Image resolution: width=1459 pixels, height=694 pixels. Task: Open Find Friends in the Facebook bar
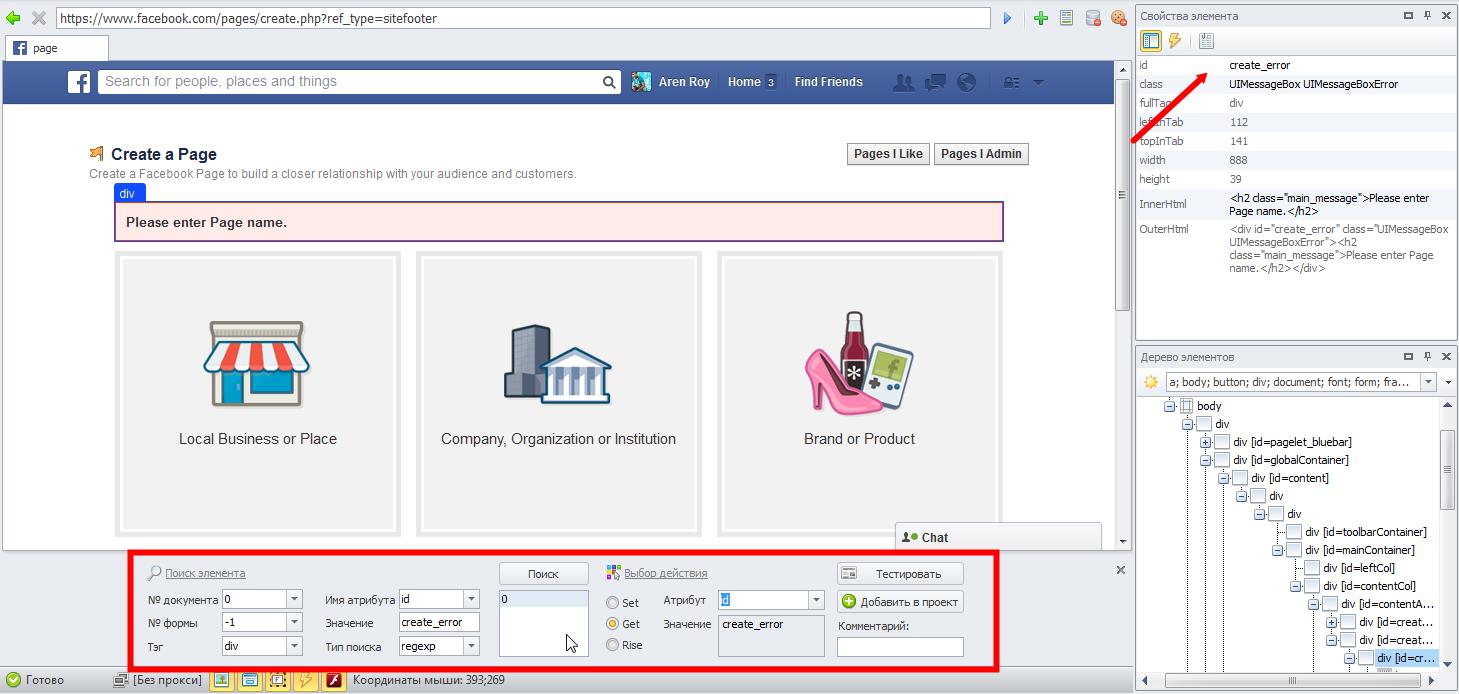point(829,82)
